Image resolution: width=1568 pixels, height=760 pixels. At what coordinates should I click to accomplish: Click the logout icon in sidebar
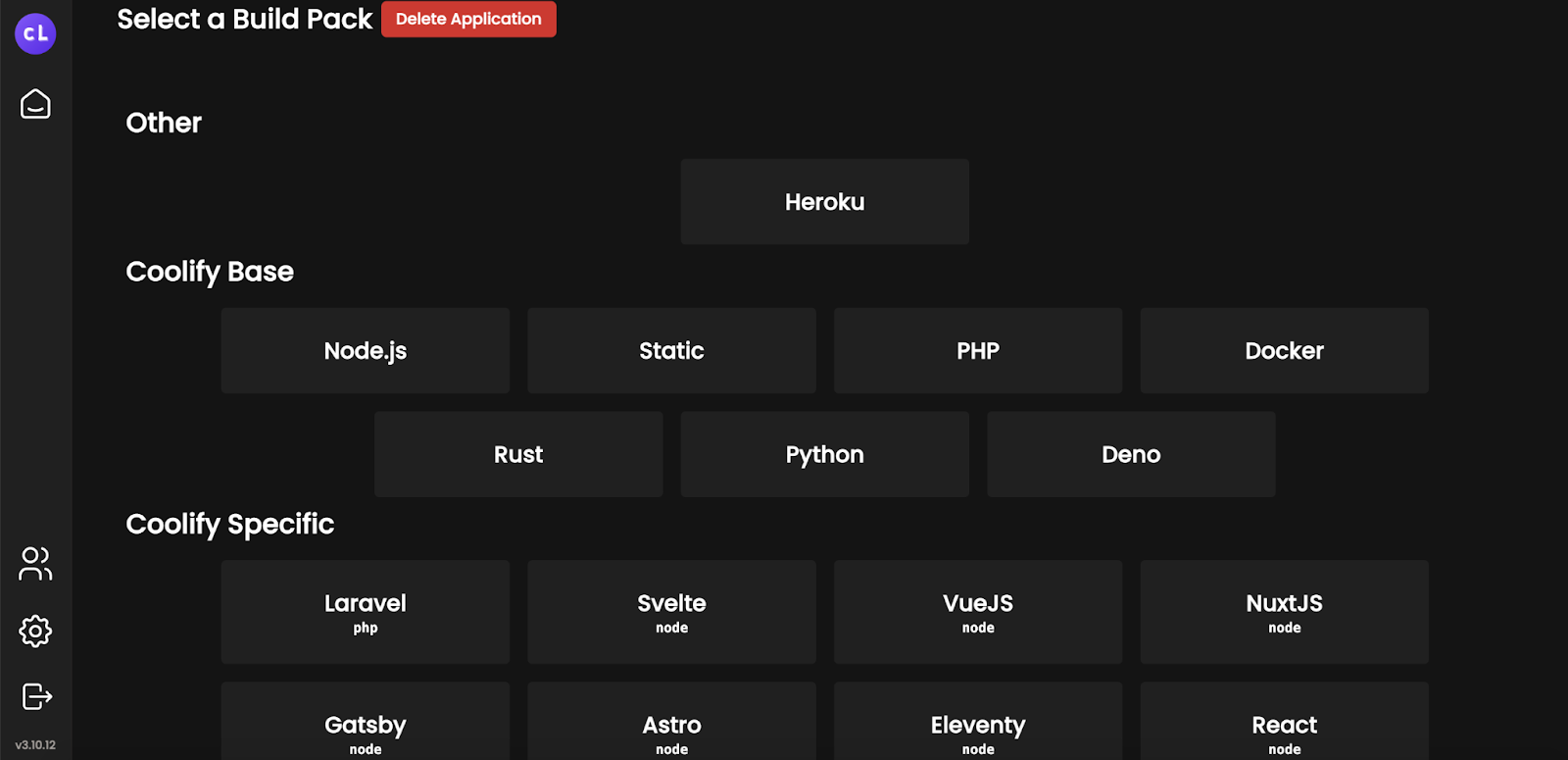[x=36, y=696]
